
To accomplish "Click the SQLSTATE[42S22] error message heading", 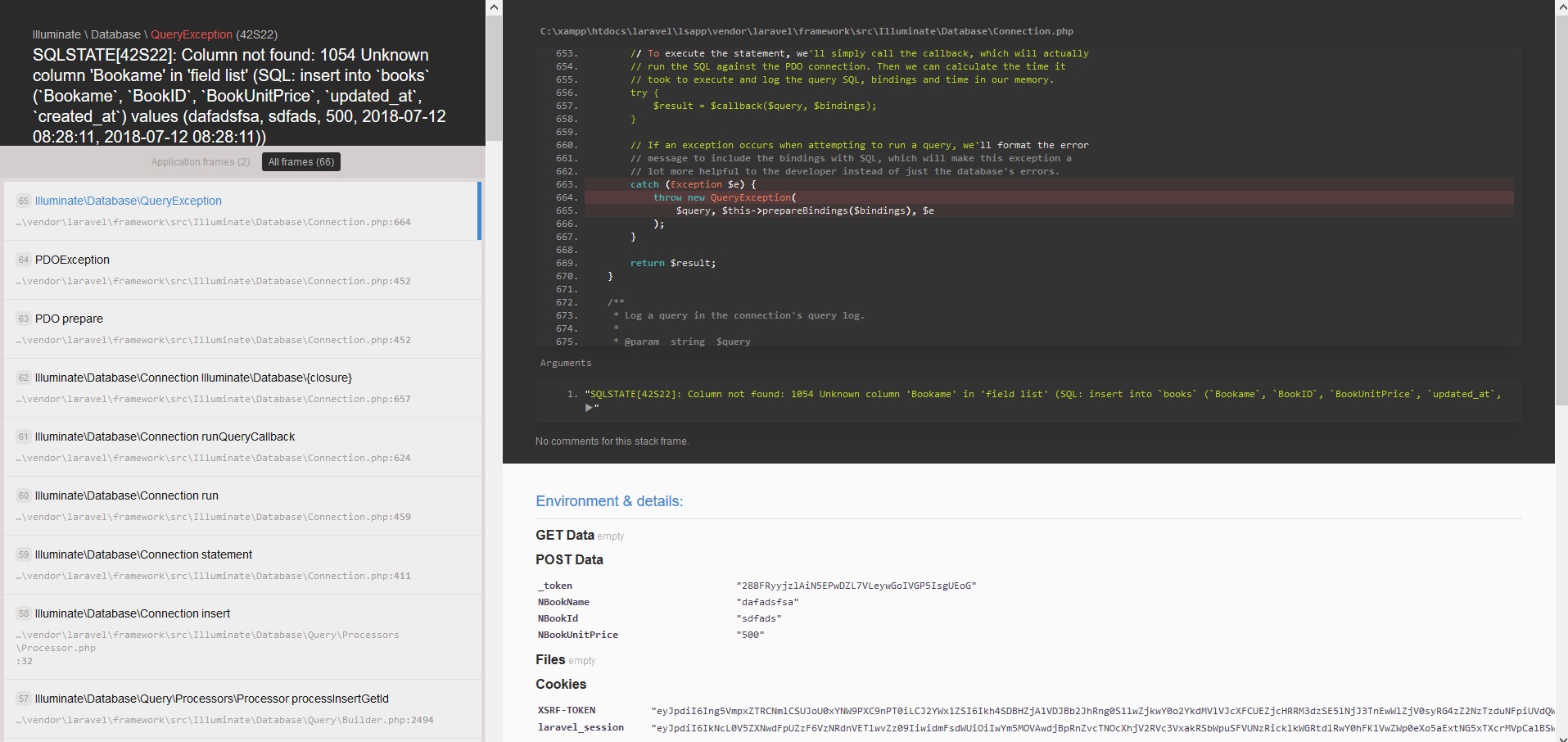I will coord(239,96).
